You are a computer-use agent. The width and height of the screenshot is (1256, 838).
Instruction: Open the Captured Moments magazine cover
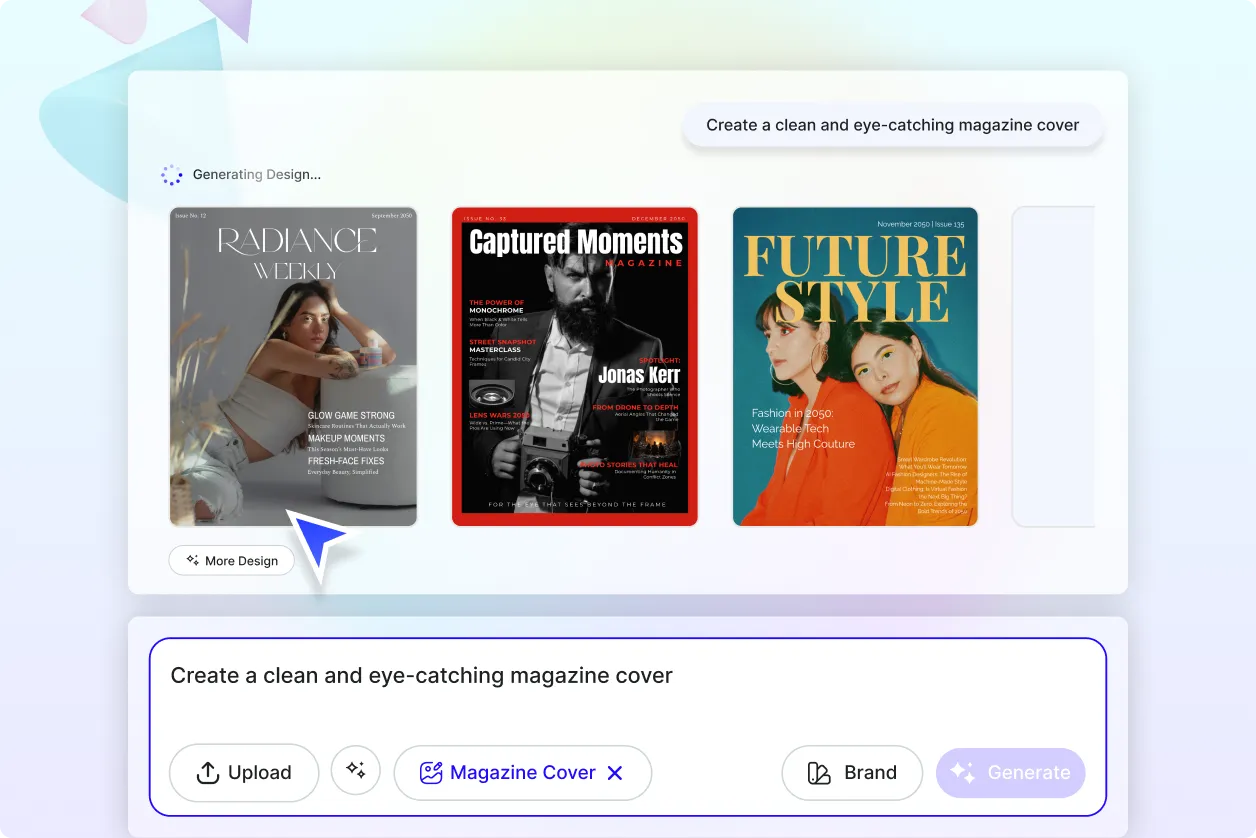point(575,366)
